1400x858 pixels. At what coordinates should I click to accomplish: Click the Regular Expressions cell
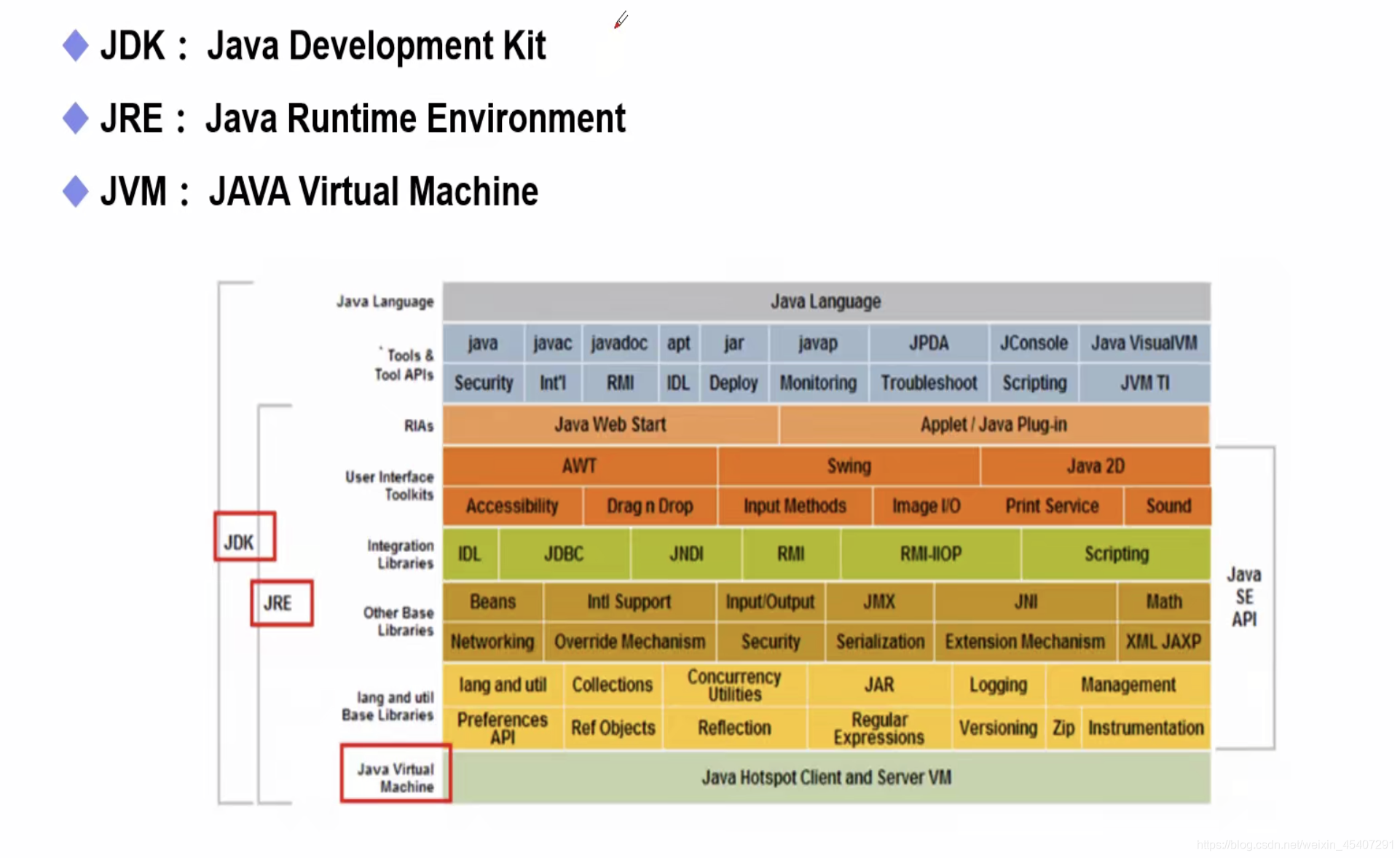[878, 728]
